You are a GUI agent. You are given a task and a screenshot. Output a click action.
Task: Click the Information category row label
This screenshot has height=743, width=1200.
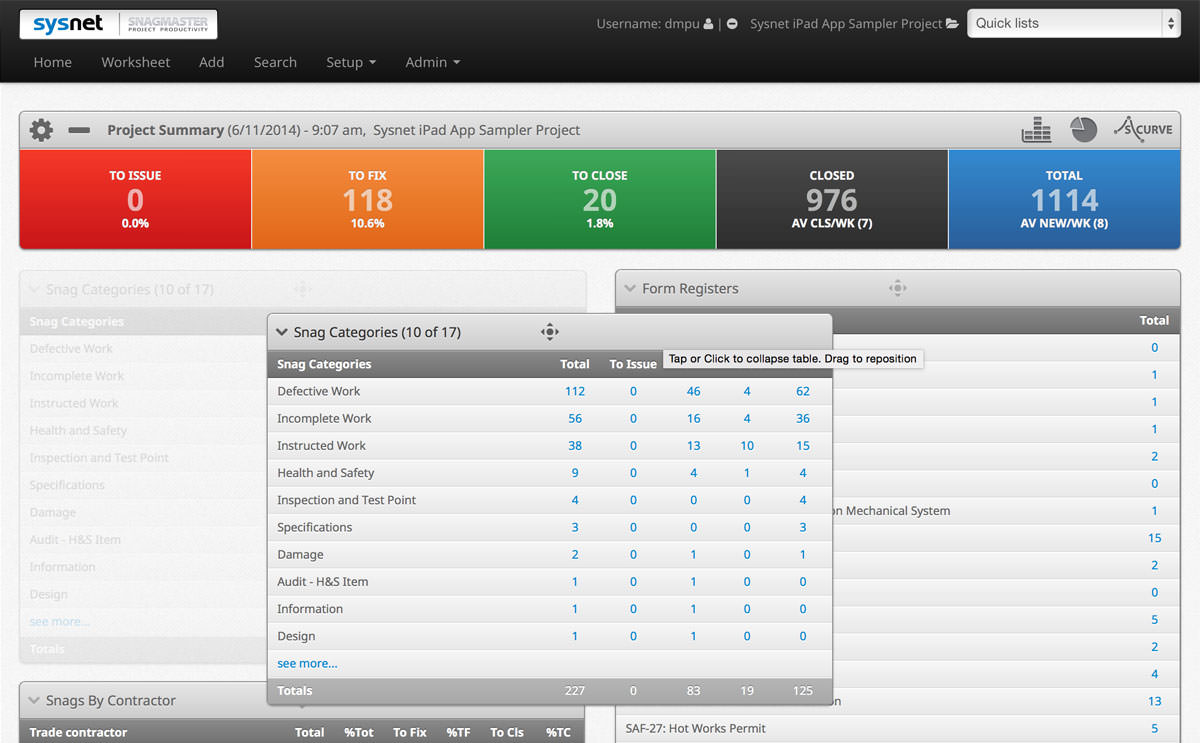310,608
